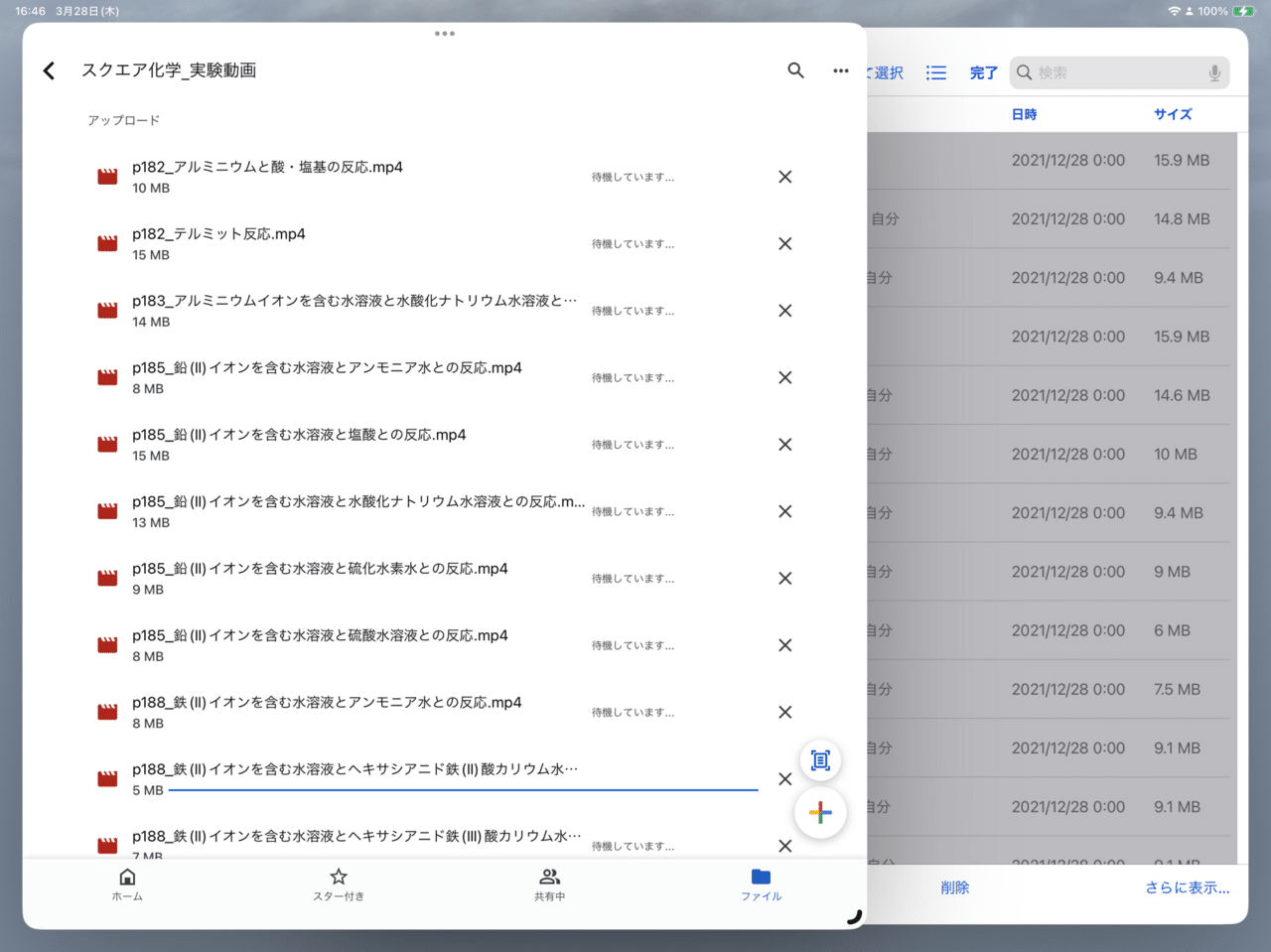Tap video icon of p185 塩酸との反応.mp4
The image size is (1271, 952).
pyautogui.click(x=107, y=445)
